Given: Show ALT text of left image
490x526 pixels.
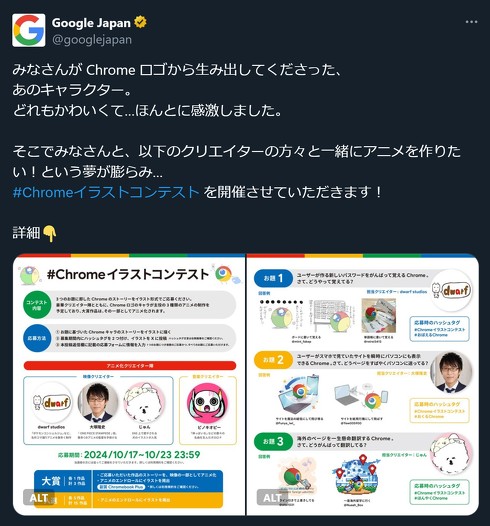Looking at the screenshot, I should [x=39, y=497].
